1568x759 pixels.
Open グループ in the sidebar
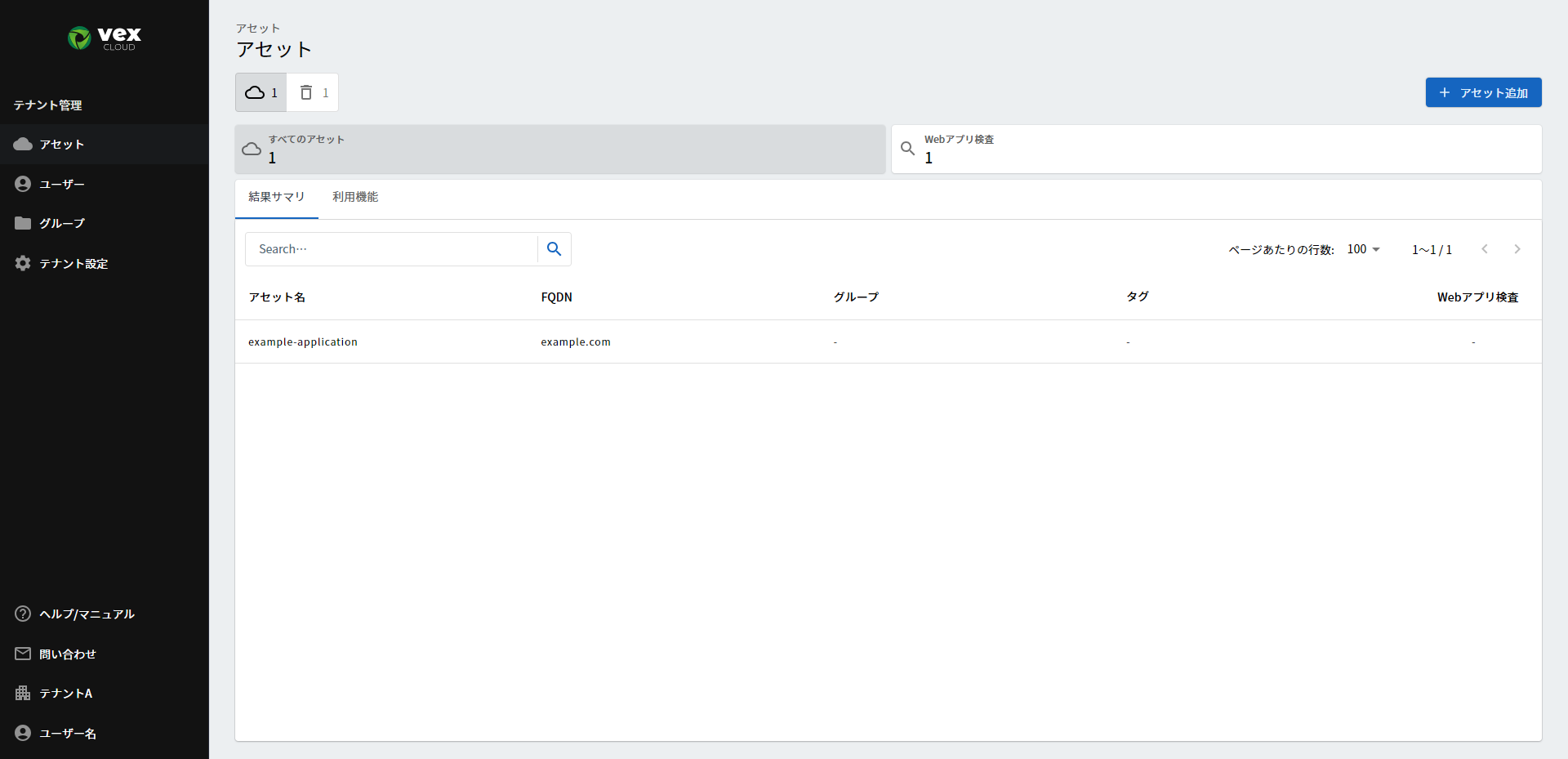pyautogui.click(x=105, y=223)
